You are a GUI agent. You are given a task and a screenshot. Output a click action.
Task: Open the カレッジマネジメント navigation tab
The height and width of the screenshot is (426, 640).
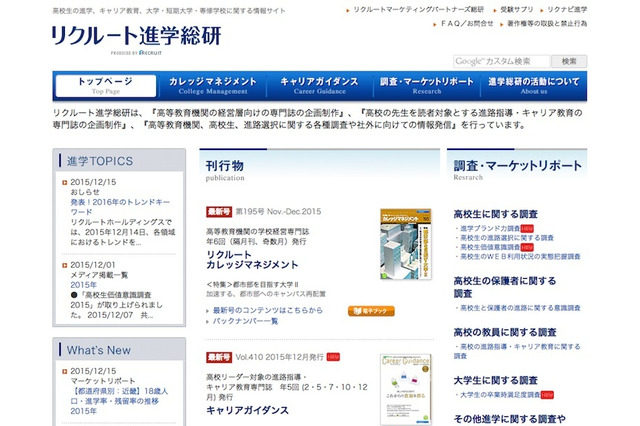(x=213, y=86)
